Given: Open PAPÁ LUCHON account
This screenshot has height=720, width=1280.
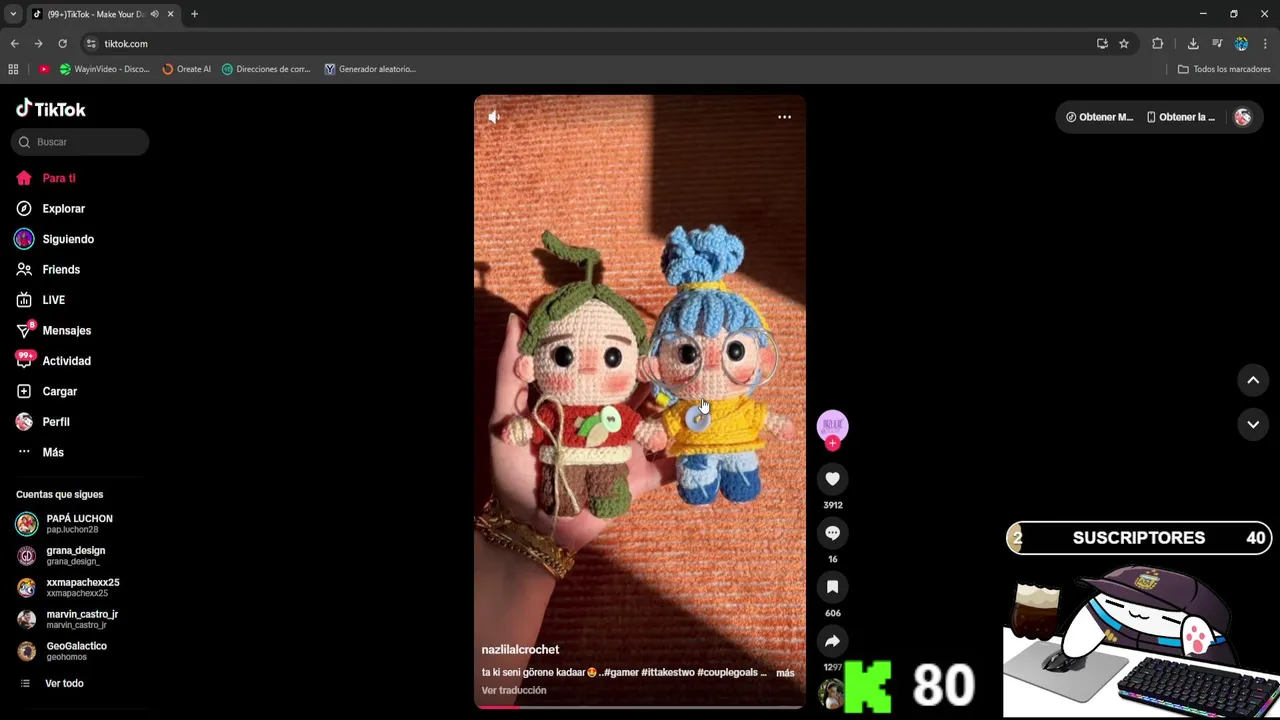Looking at the screenshot, I should coord(80,523).
